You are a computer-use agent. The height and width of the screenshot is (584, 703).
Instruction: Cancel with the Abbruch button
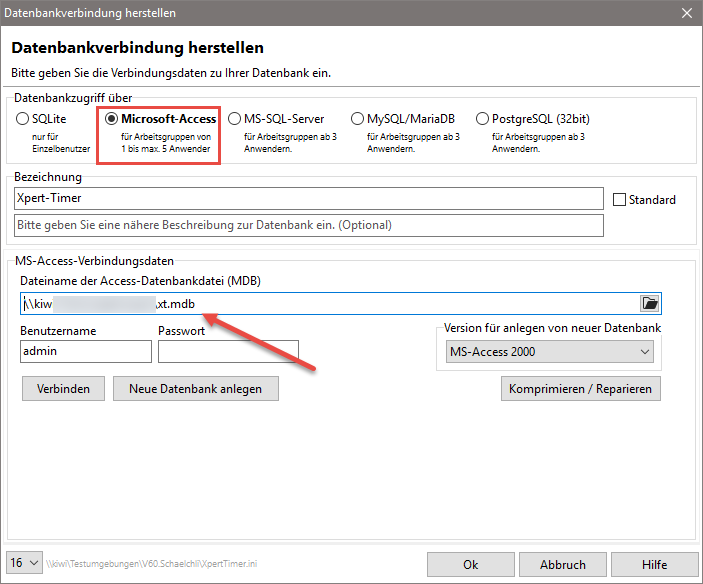pyautogui.click(x=563, y=565)
